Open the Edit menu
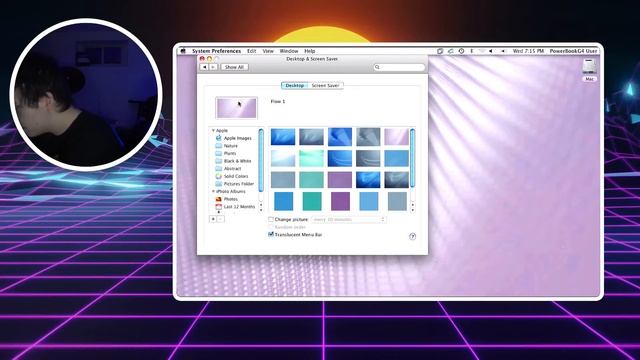 click(x=251, y=51)
